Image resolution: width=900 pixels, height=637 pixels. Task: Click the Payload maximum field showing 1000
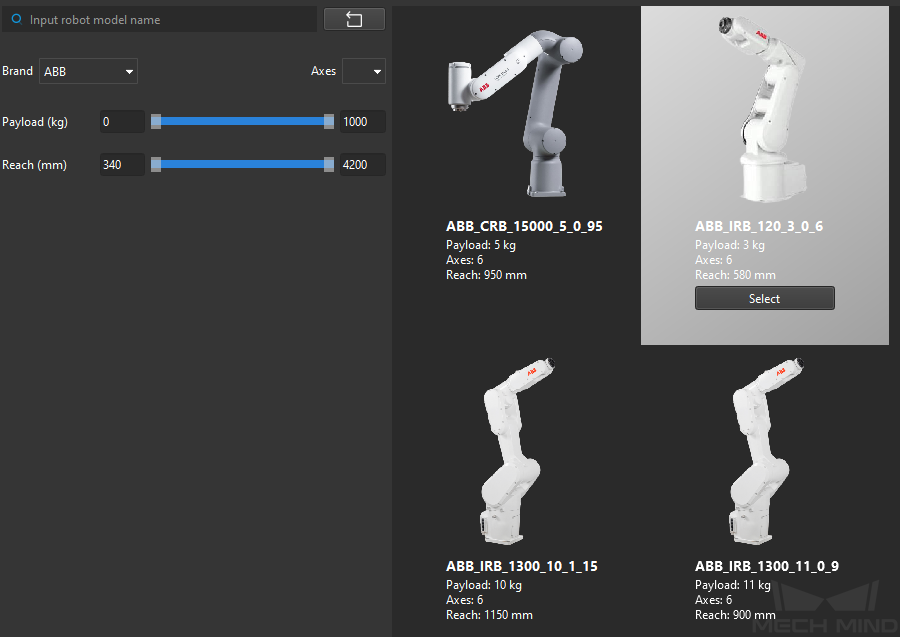tap(362, 122)
